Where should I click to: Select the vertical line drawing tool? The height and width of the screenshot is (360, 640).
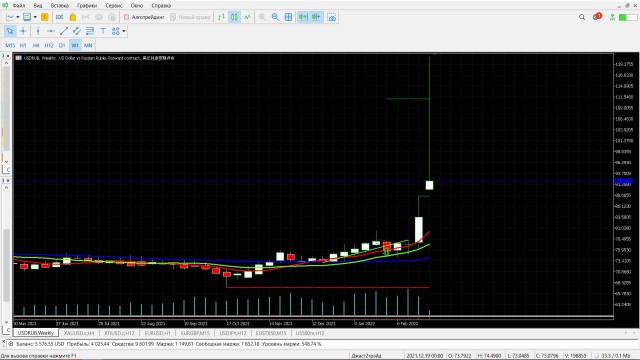(x=38, y=31)
